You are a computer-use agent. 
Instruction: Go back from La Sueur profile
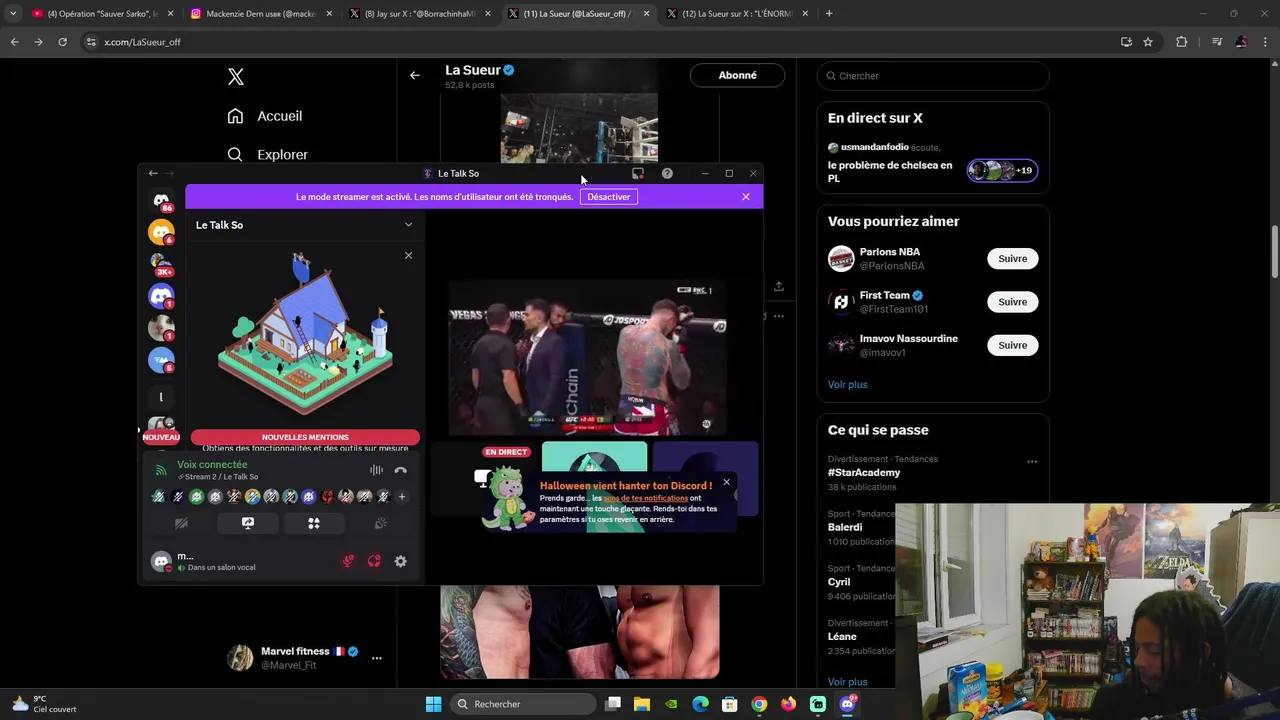[x=415, y=75]
